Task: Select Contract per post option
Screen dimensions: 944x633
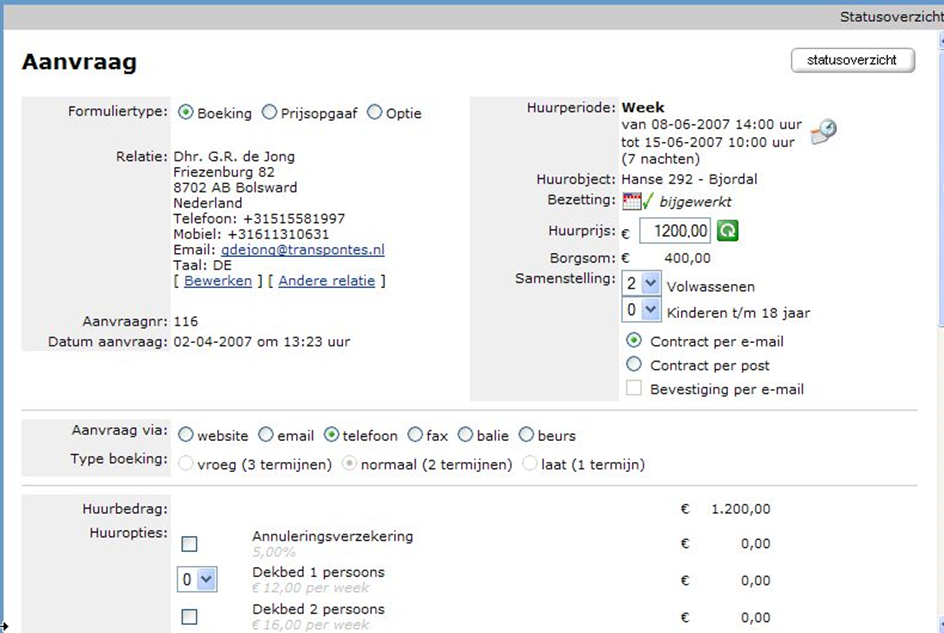Action: pyautogui.click(x=633, y=365)
